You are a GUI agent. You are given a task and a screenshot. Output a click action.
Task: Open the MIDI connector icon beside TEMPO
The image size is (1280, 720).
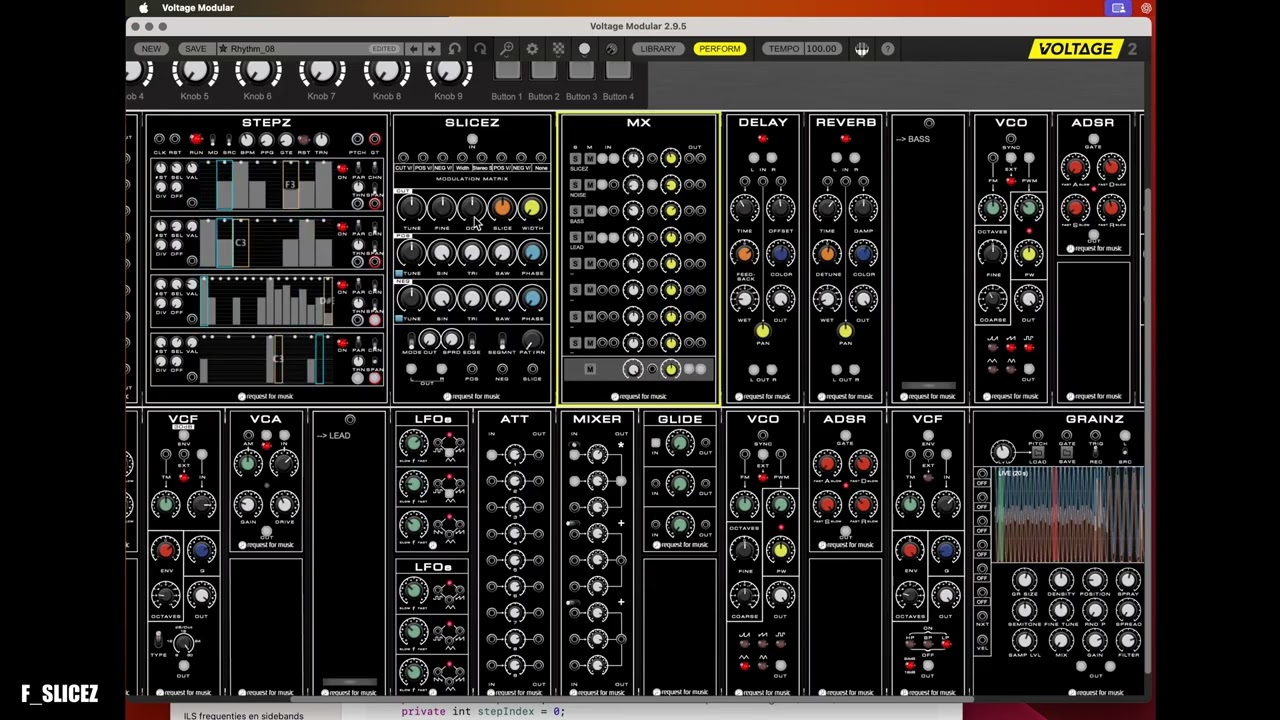tap(862, 48)
